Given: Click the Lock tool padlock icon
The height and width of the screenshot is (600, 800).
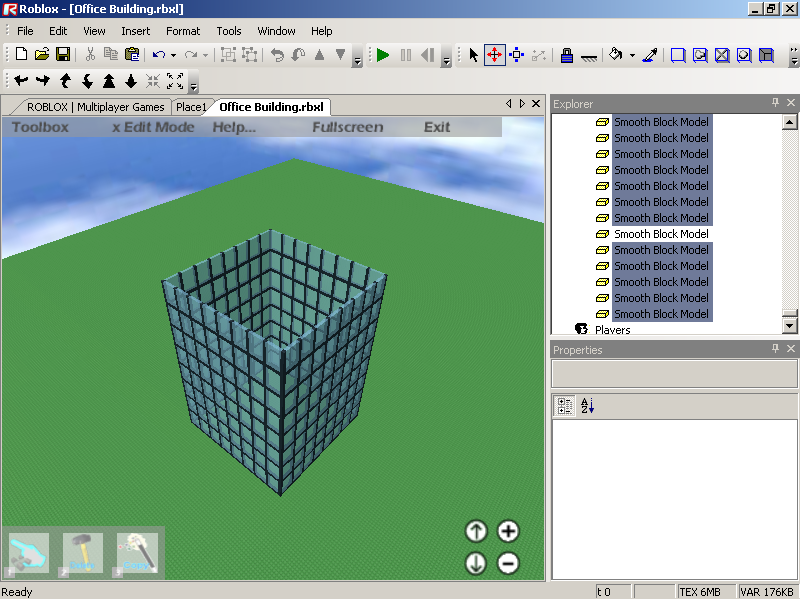Looking at the screenshot, I should click(x=566, y=55).
